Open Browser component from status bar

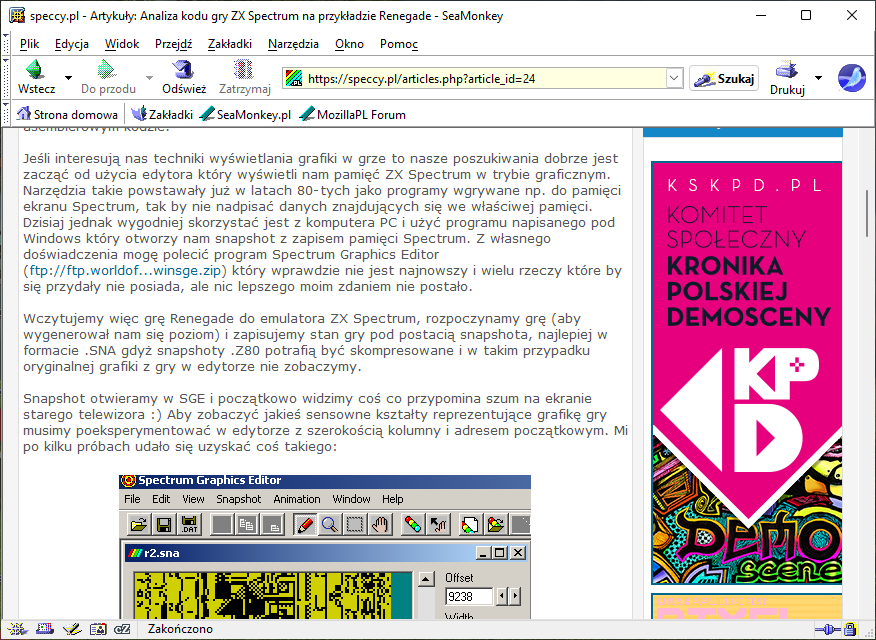coord(17,629)
